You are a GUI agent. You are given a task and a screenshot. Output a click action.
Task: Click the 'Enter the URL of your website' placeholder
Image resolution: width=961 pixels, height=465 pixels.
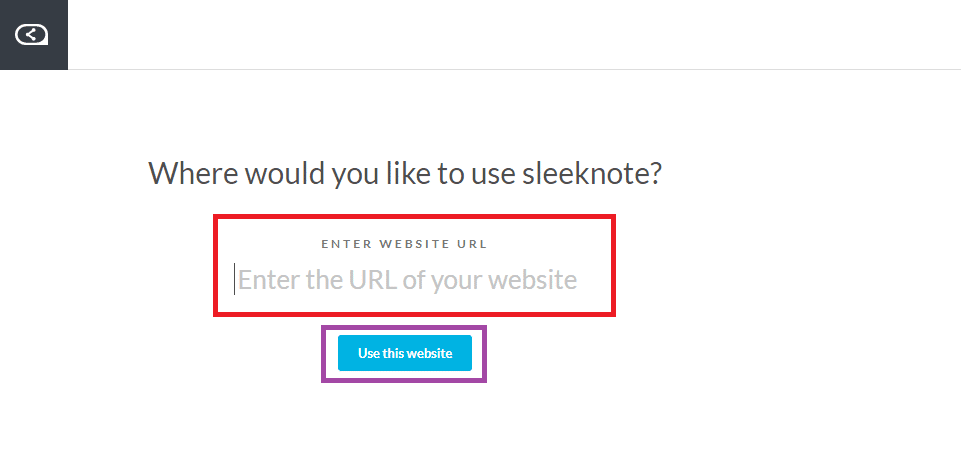(x=407, y=280)
